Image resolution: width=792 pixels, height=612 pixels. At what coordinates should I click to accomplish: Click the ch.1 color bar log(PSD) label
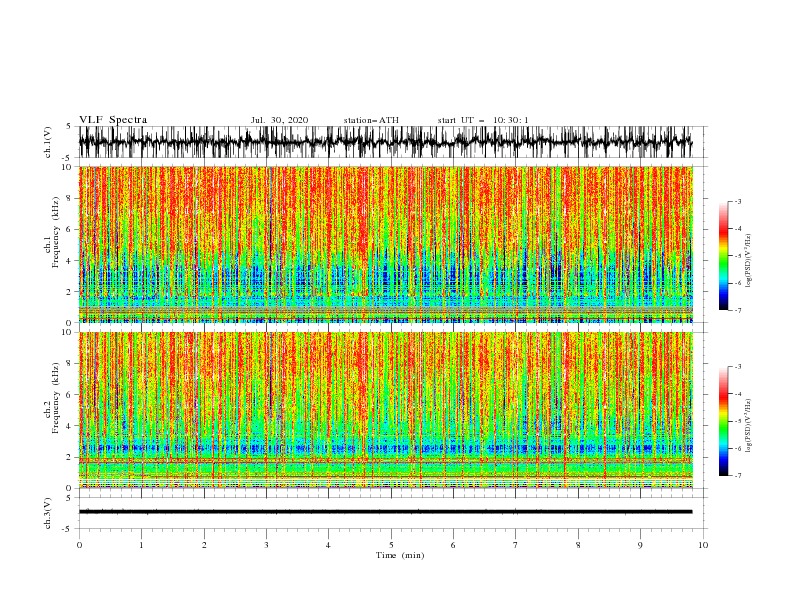[x=749, y=261]
